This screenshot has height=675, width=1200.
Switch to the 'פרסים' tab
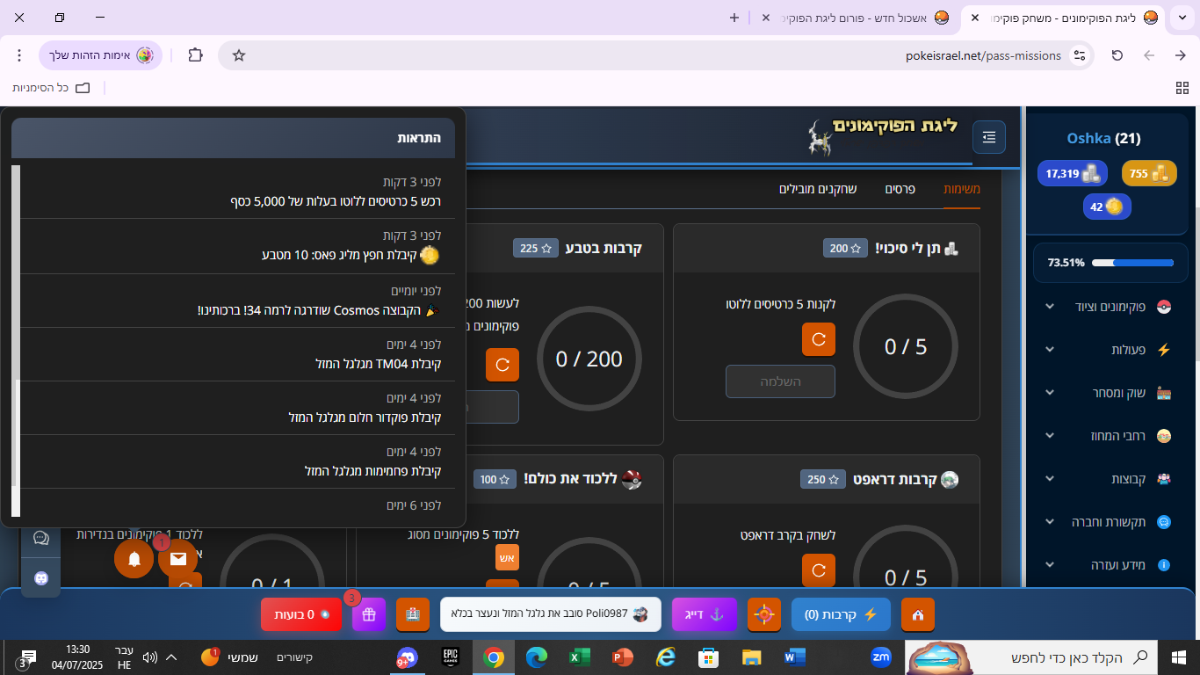point(900,189)
